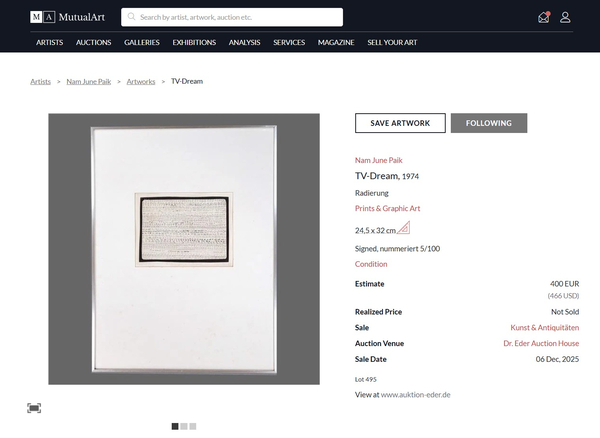Screen dimensions: 600x438
Task: Click the dimensions ruler triangle icon
Action: point(404,228)
